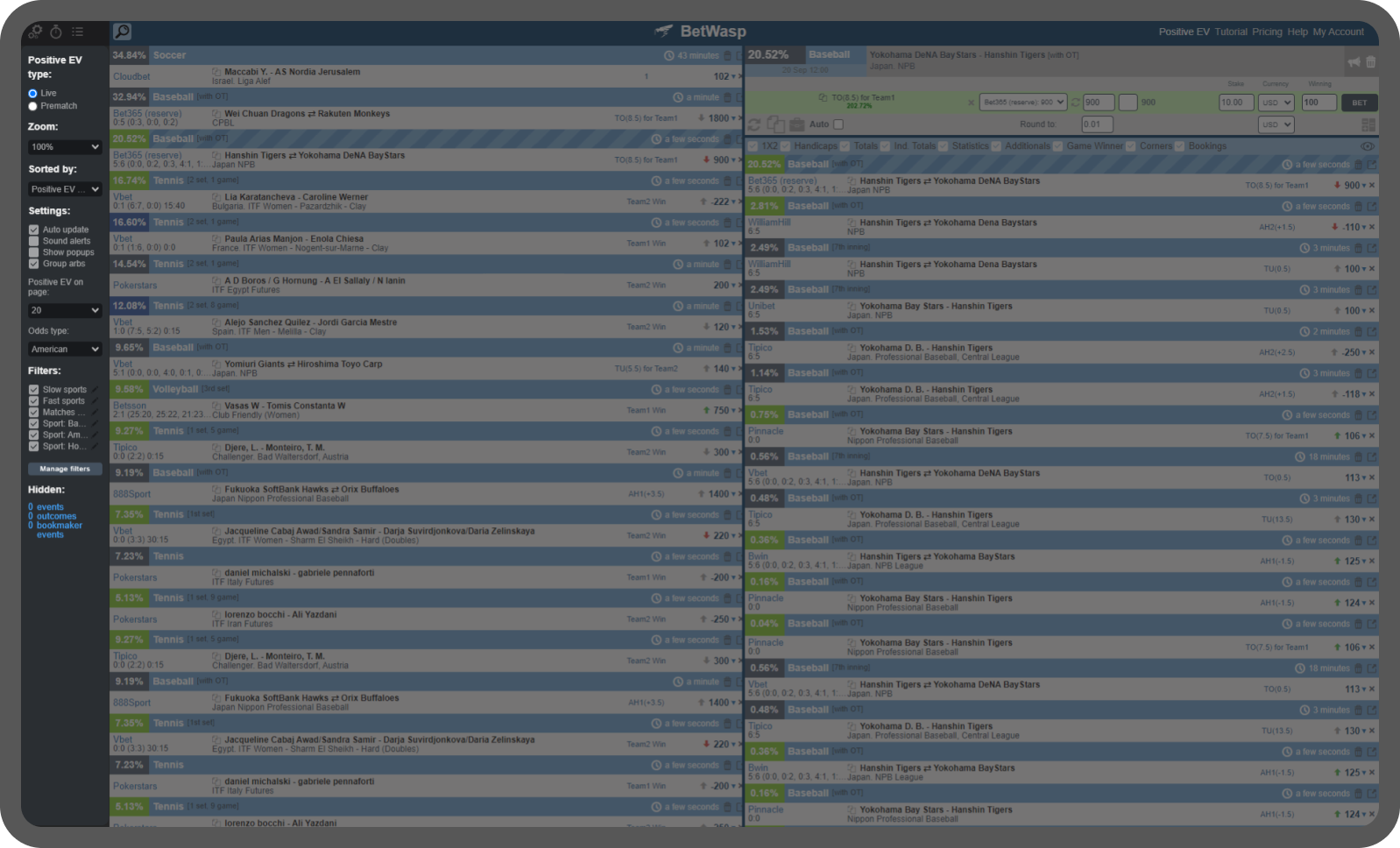Click the briefcase icon beside Auto
Screen dimensions: 1400x848
click(796, 124)
